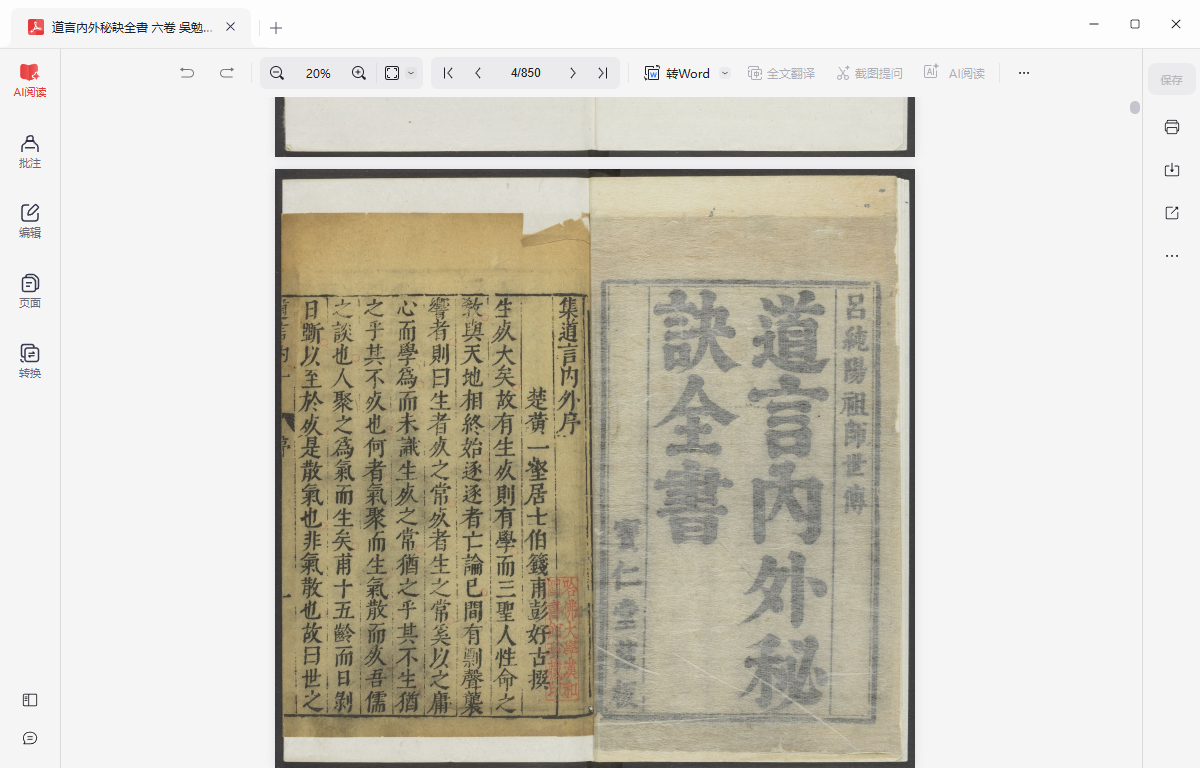Viewport: 1200px width, 768px height.
Task: Click the 截图提问 screenshot question button
Action: click(x=869, y=73)
